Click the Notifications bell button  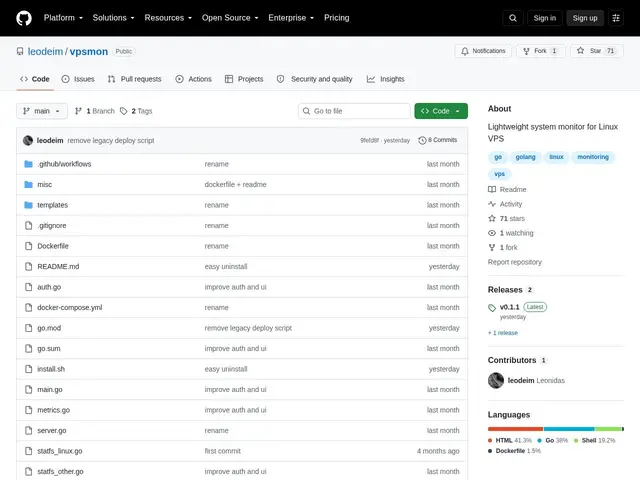[483, 51]
